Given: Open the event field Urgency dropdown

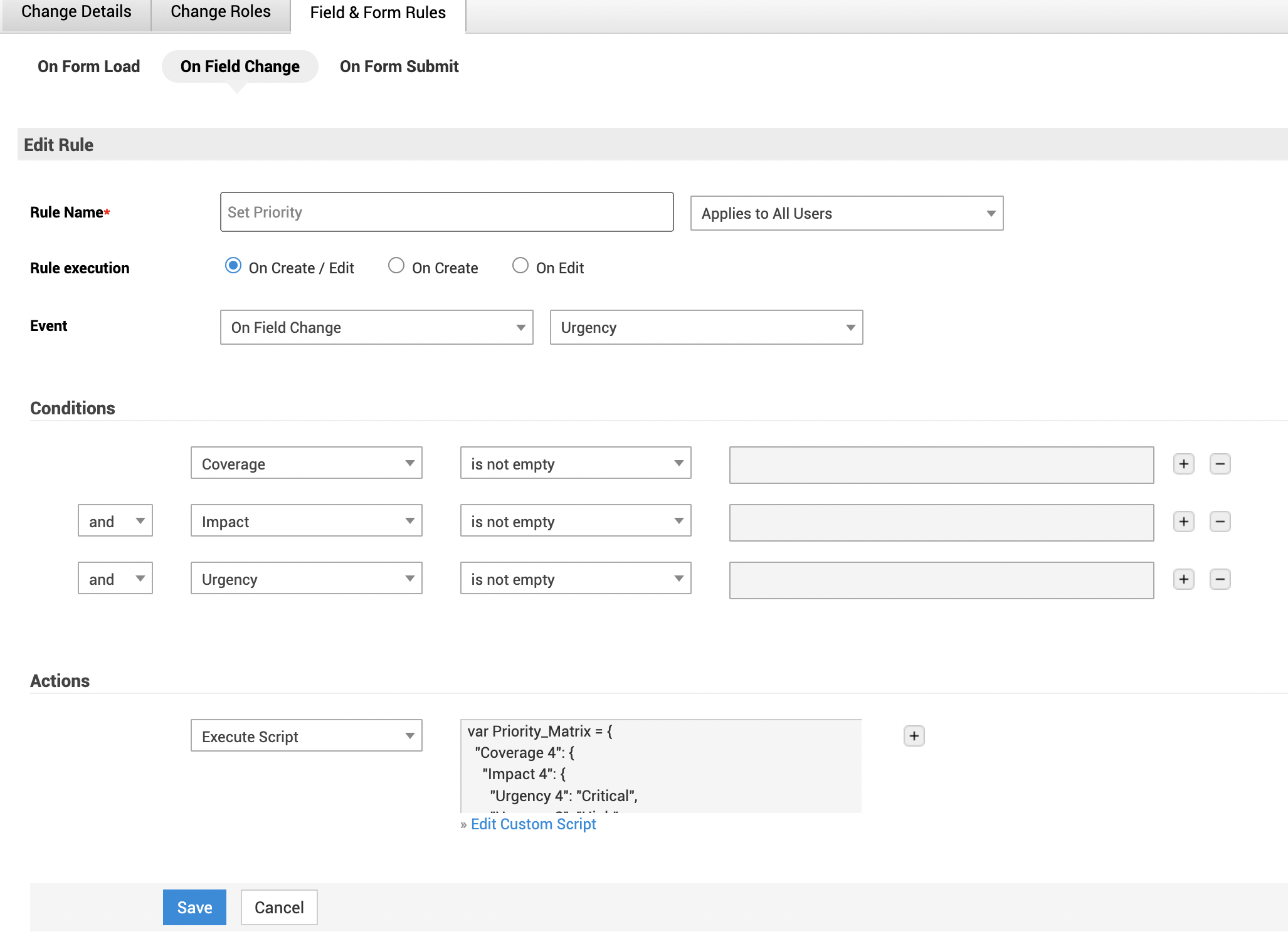Looking at the screenshot, I should 706,328.
